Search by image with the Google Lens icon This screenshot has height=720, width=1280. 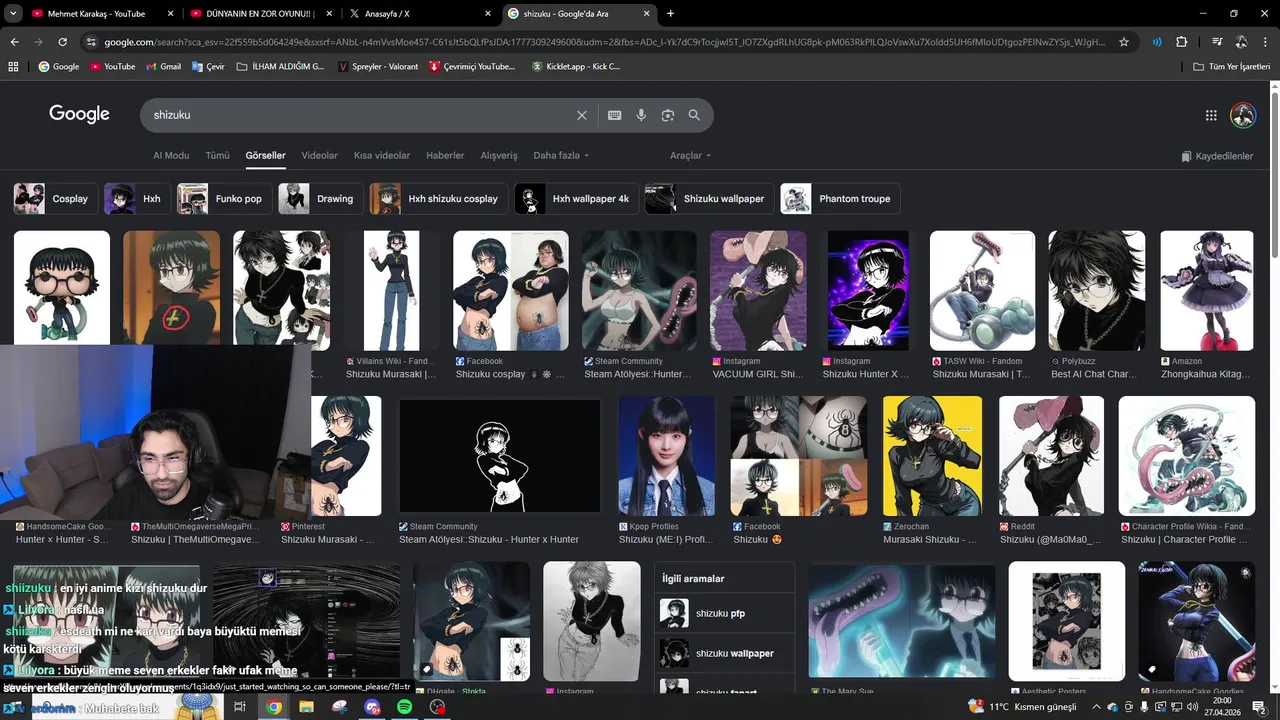(668, 115)
